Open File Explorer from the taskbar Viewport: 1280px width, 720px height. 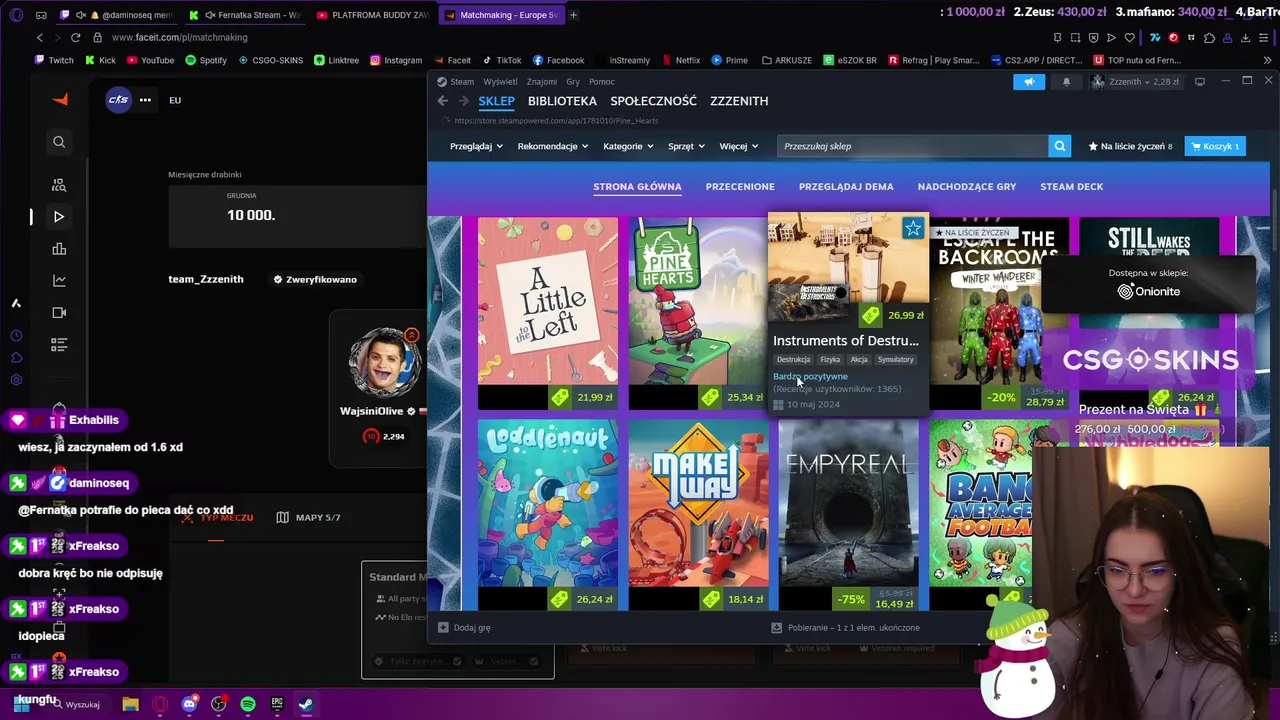pyautogui.click(x=130, y=704)
